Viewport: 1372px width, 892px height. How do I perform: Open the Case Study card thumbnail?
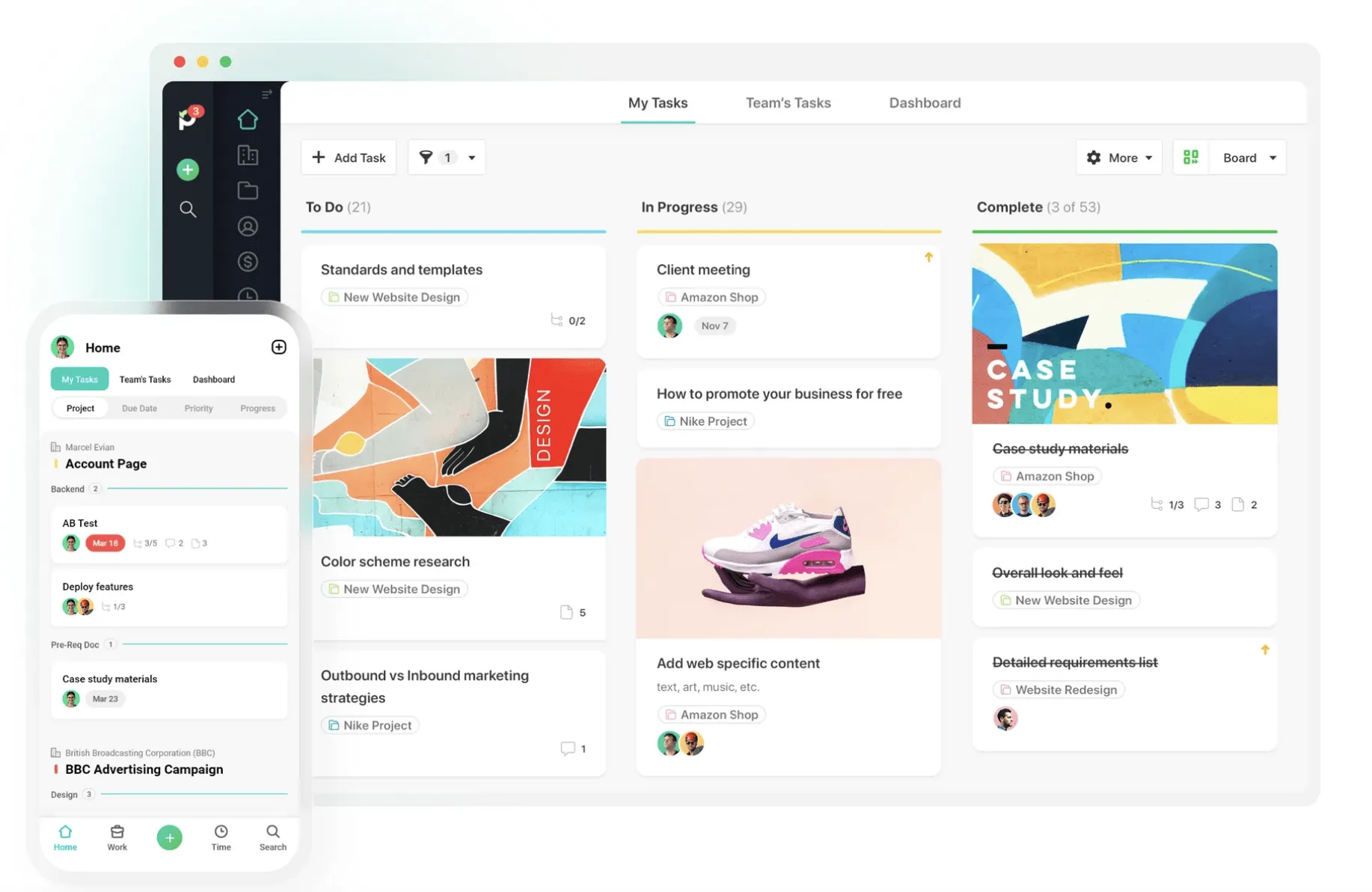1124,334
